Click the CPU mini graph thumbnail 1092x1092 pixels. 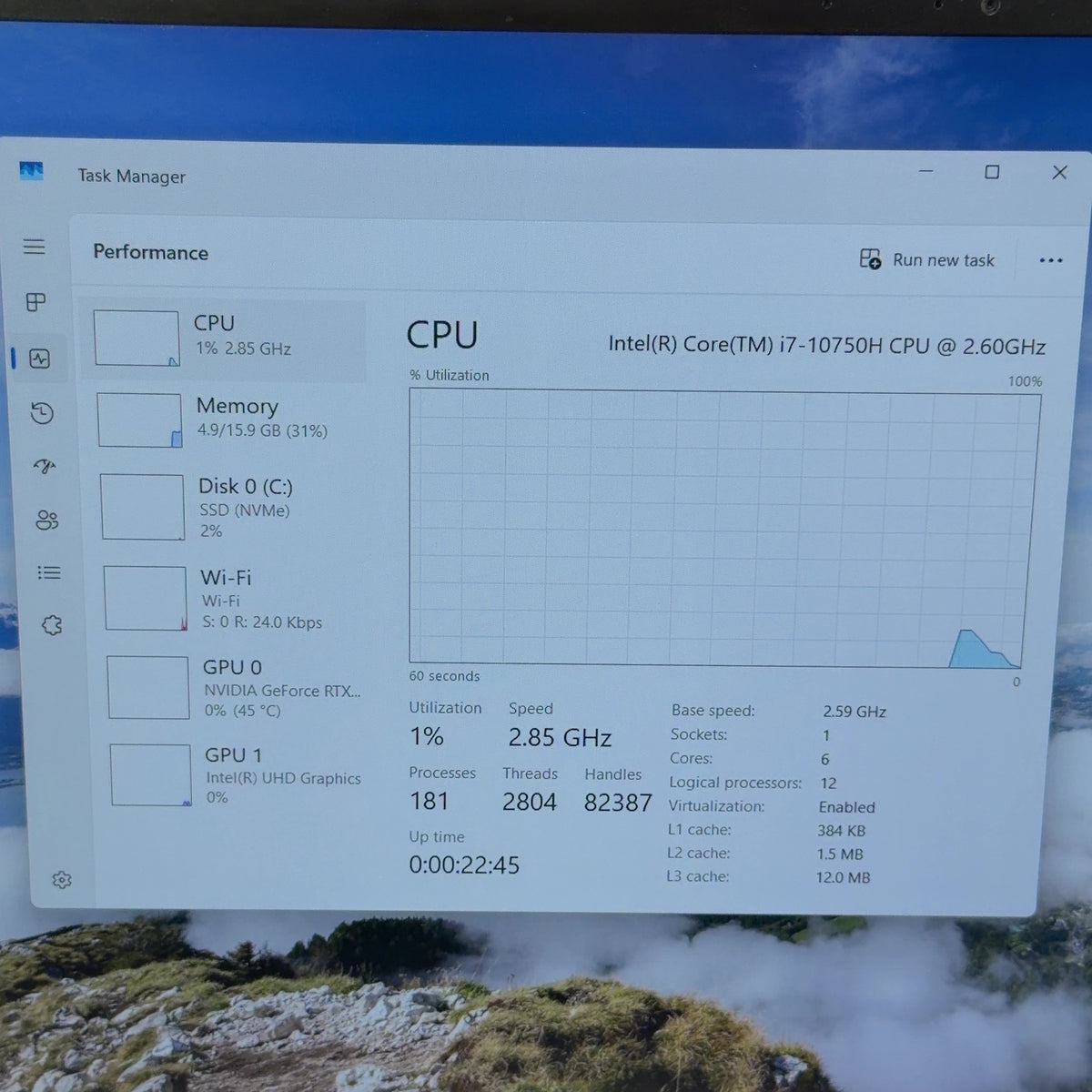point(136,338)
